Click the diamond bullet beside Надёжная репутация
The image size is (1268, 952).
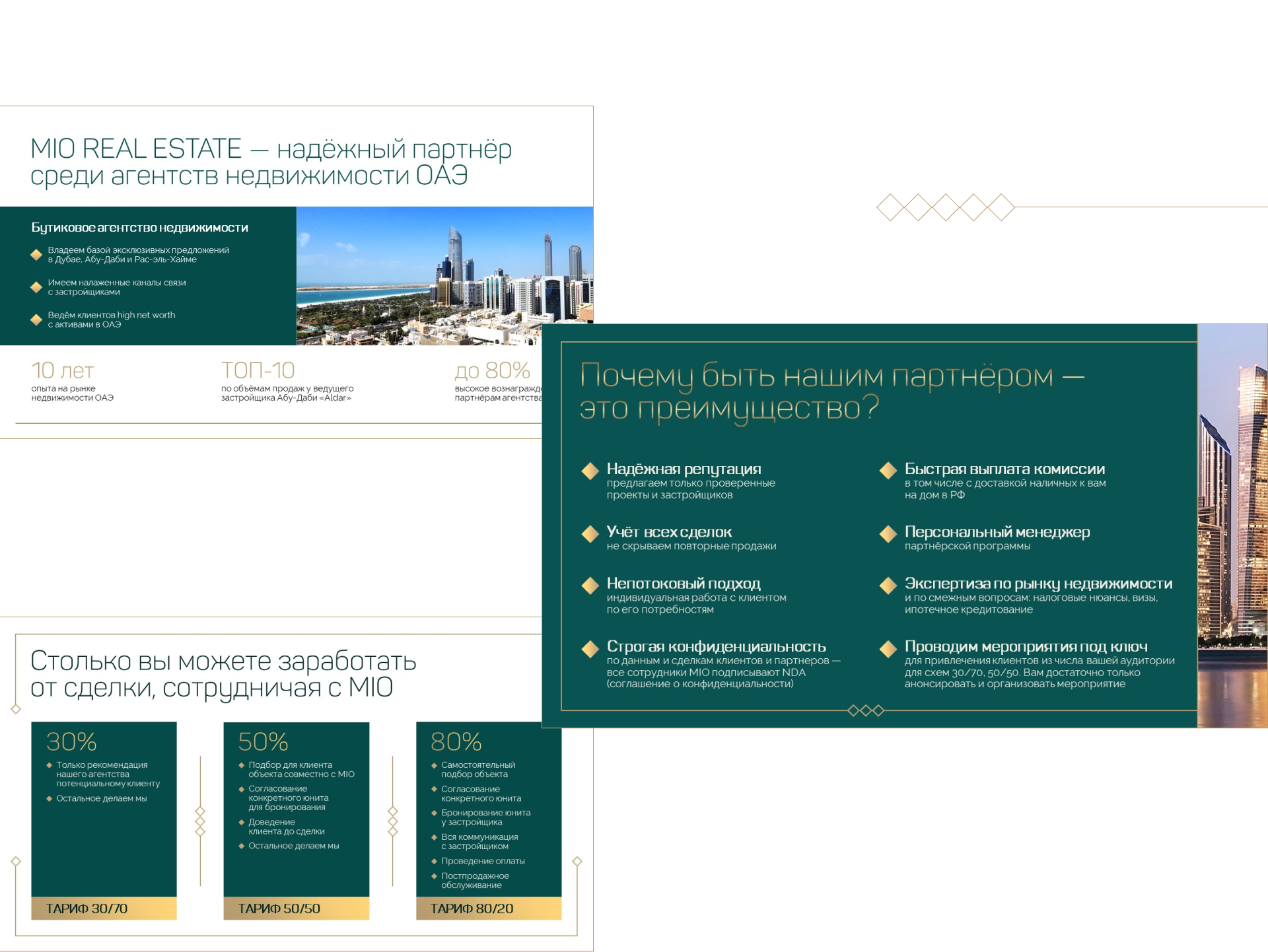590,471
